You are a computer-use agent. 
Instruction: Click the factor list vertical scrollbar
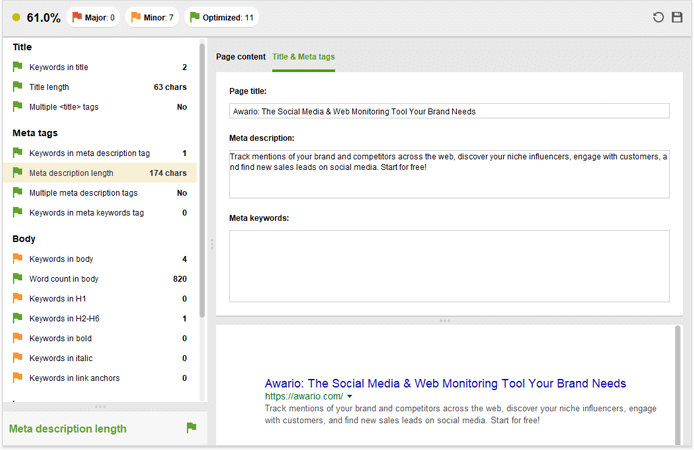click(202, 181)
